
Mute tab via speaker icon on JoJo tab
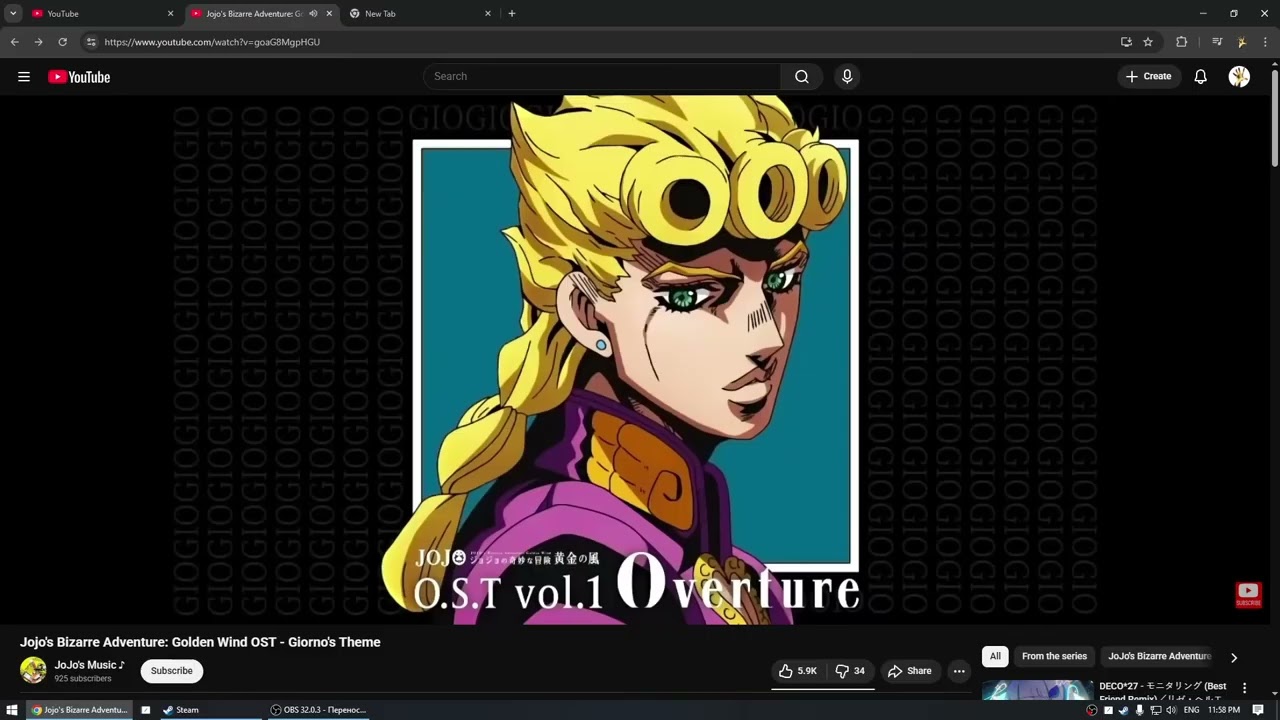pyautogui.click(x=313, y=14)
